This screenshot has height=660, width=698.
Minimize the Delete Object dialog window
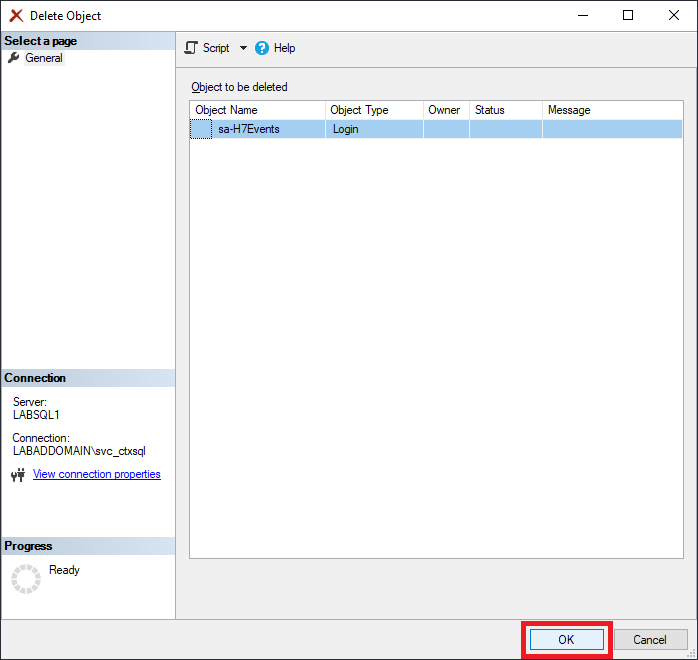click(582, 16)
